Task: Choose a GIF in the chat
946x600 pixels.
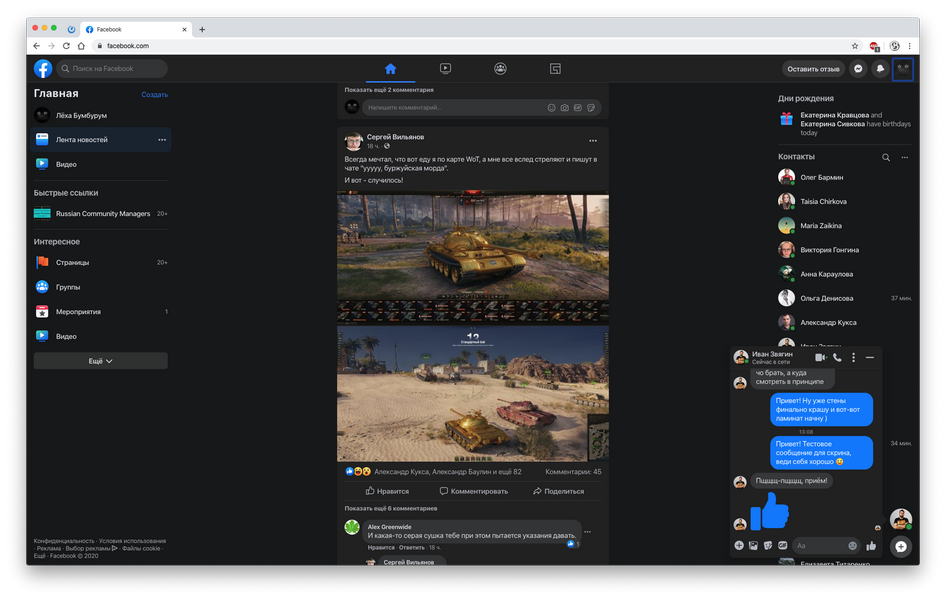Action: pos(783,546)
